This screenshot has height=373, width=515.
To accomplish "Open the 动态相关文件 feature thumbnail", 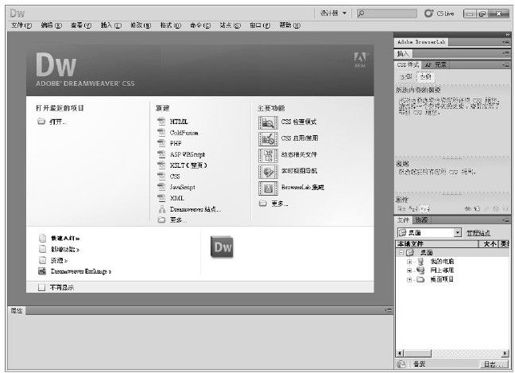I will click(268, 155).
